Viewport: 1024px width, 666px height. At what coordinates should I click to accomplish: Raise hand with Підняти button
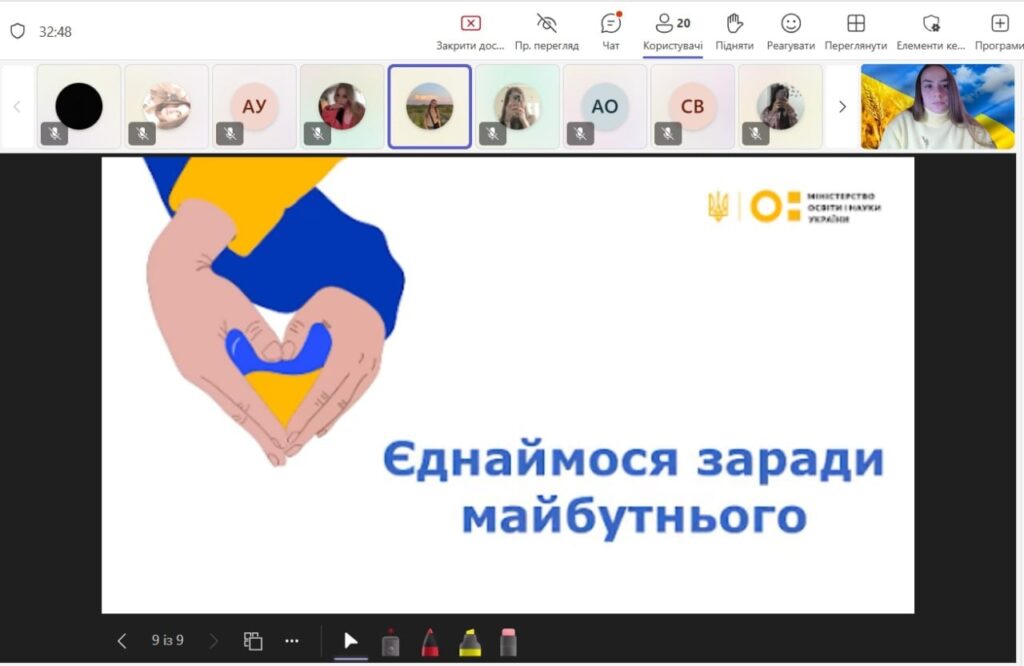(734, 31)
